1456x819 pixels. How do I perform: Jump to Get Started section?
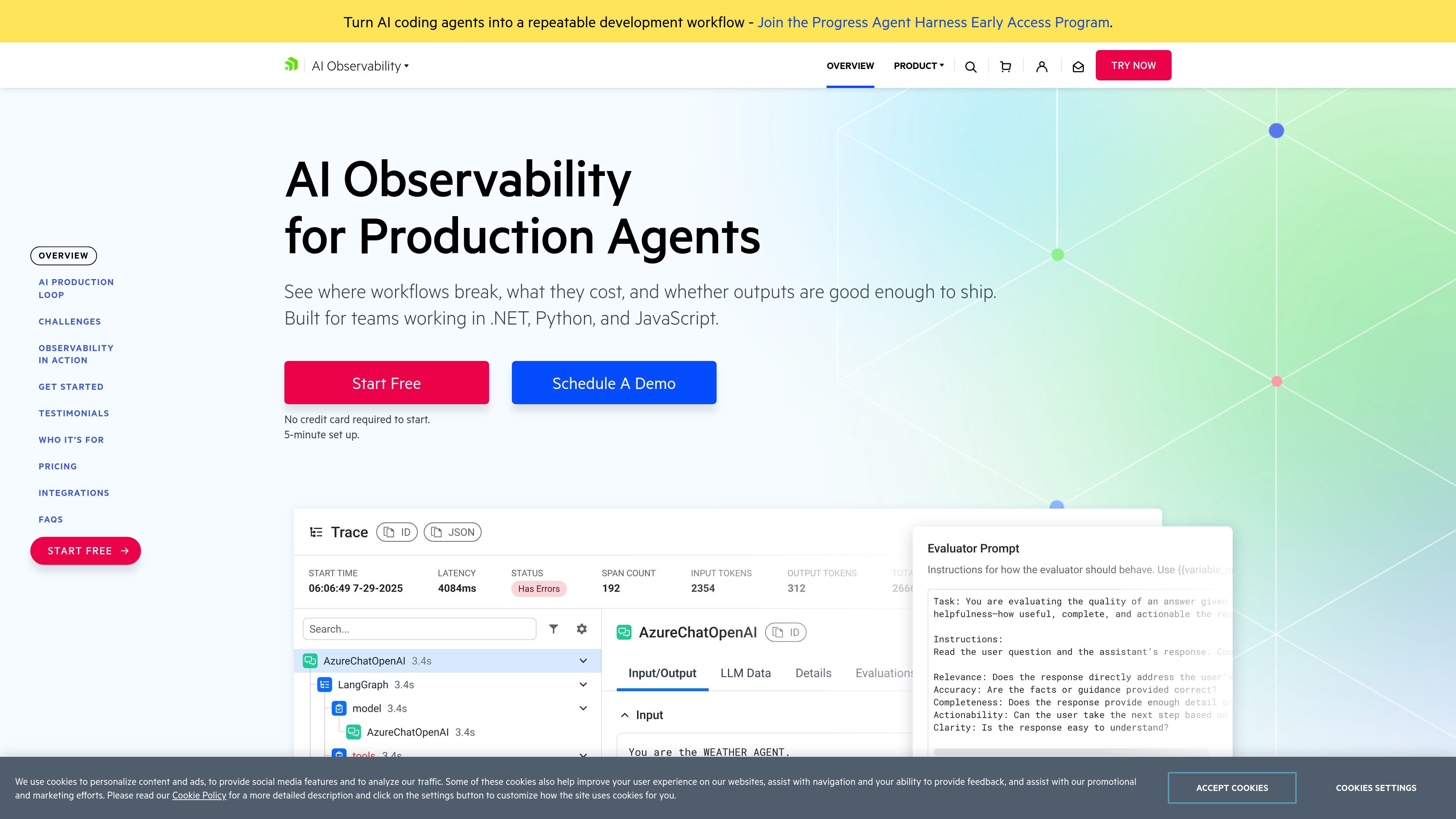[x=71, y=387]
